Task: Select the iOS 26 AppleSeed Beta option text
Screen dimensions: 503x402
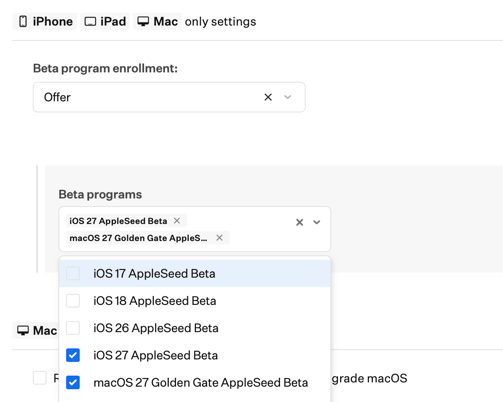Action: (x=156, y=328)
